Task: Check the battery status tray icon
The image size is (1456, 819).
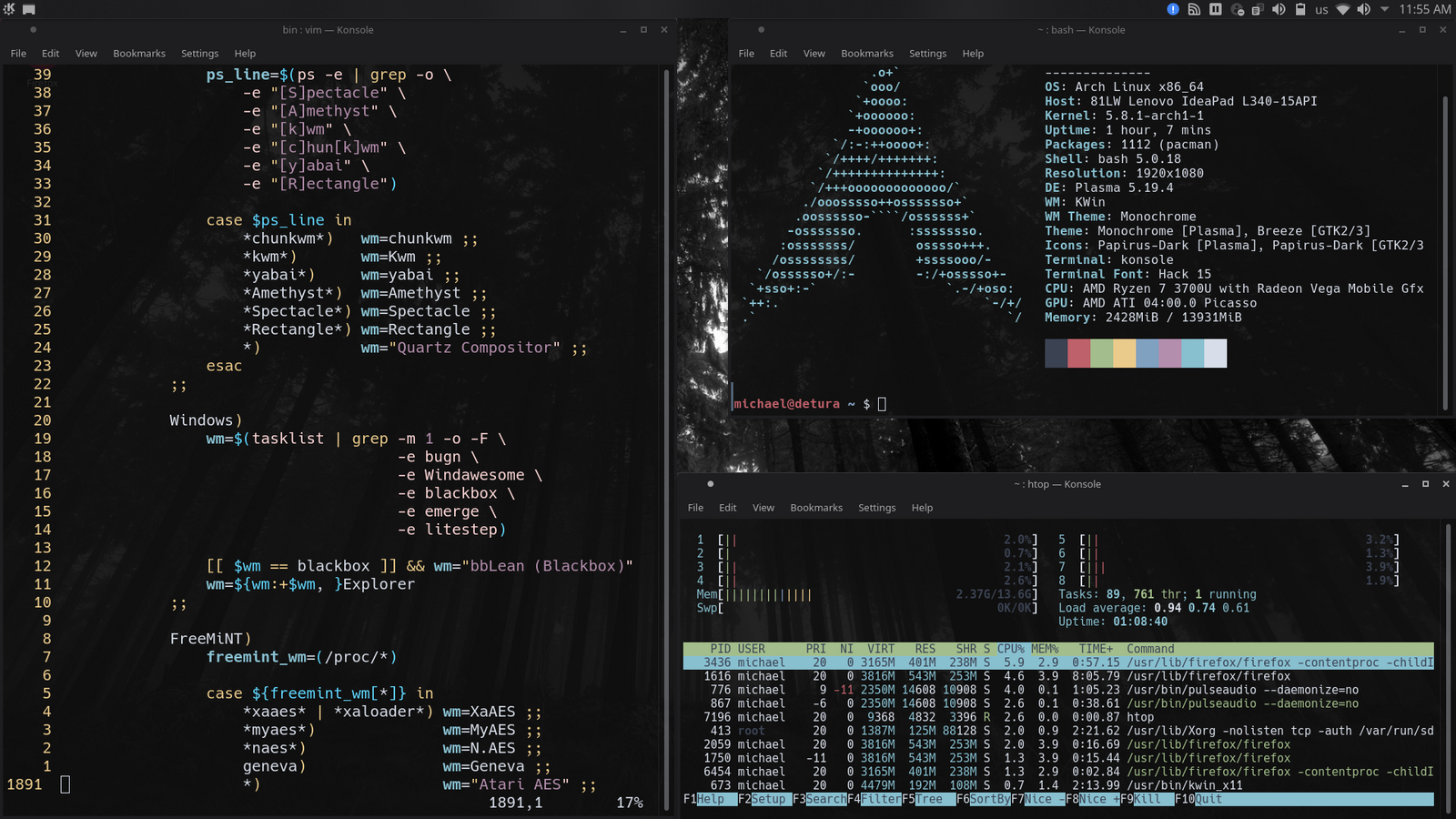Action: (1300, 9)
